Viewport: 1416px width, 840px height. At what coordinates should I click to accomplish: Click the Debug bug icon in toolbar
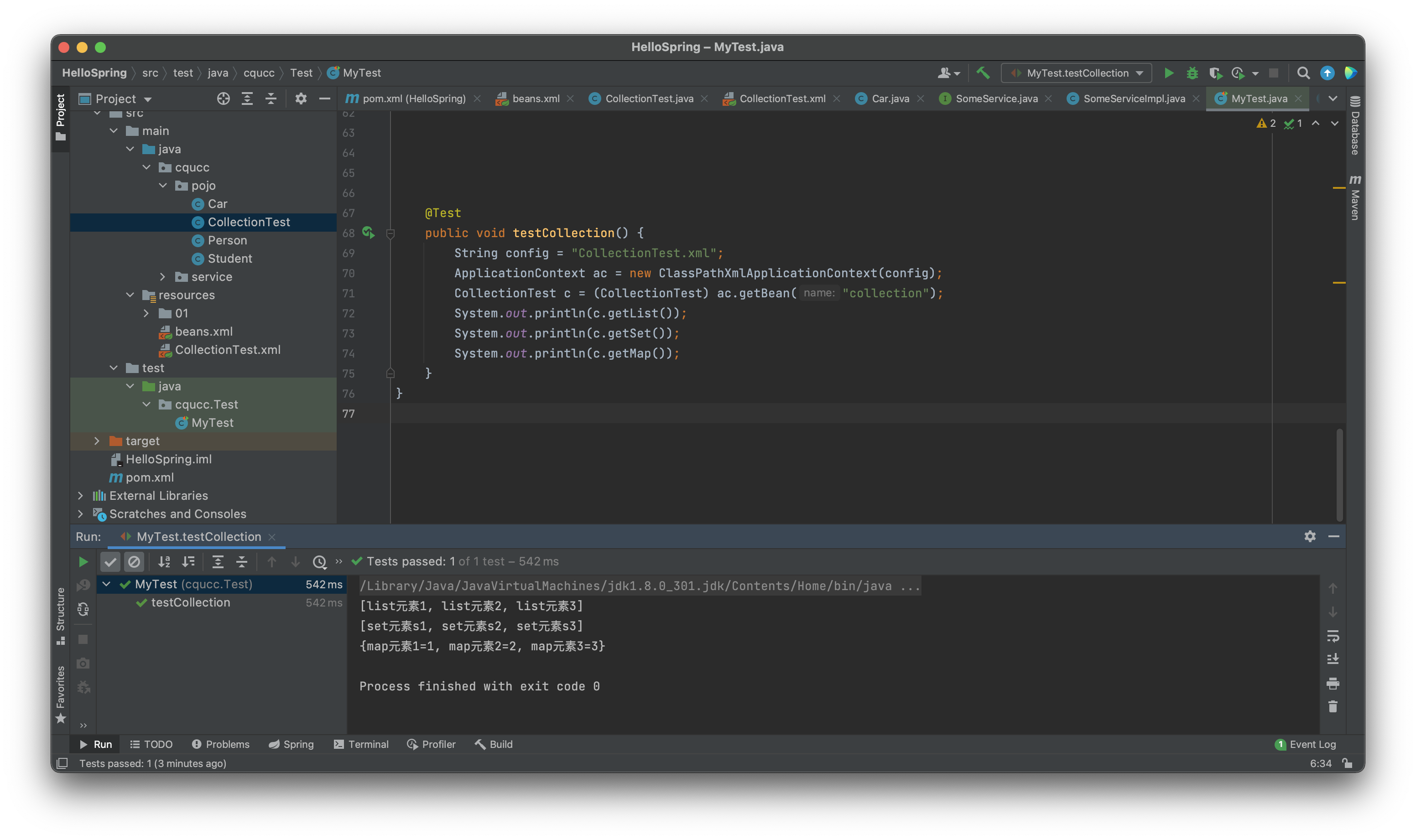click(x=1192, y=73)
